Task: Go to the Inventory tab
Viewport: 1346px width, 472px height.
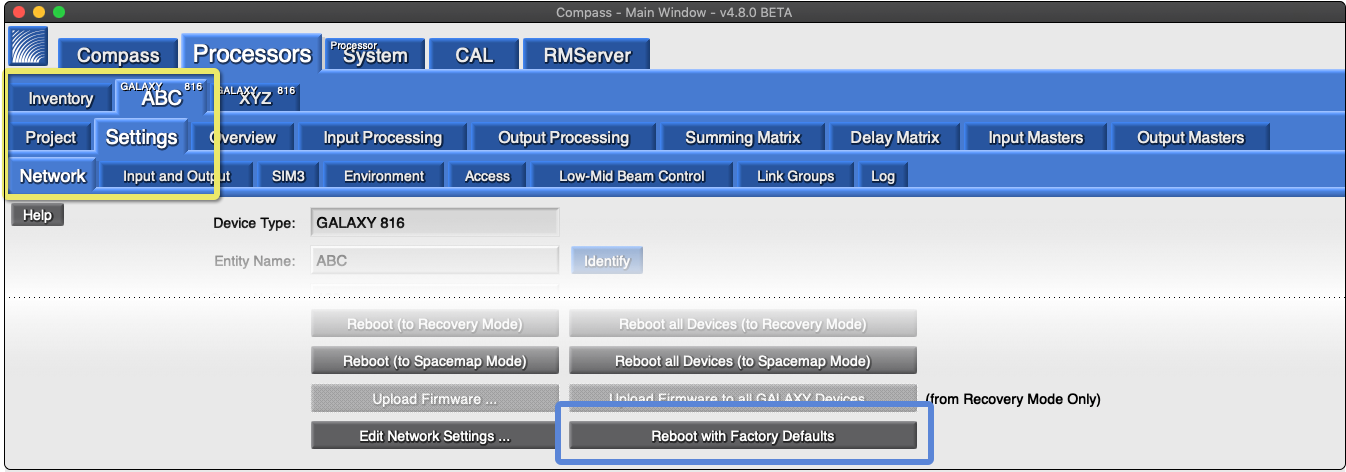Action: (60, 98)
